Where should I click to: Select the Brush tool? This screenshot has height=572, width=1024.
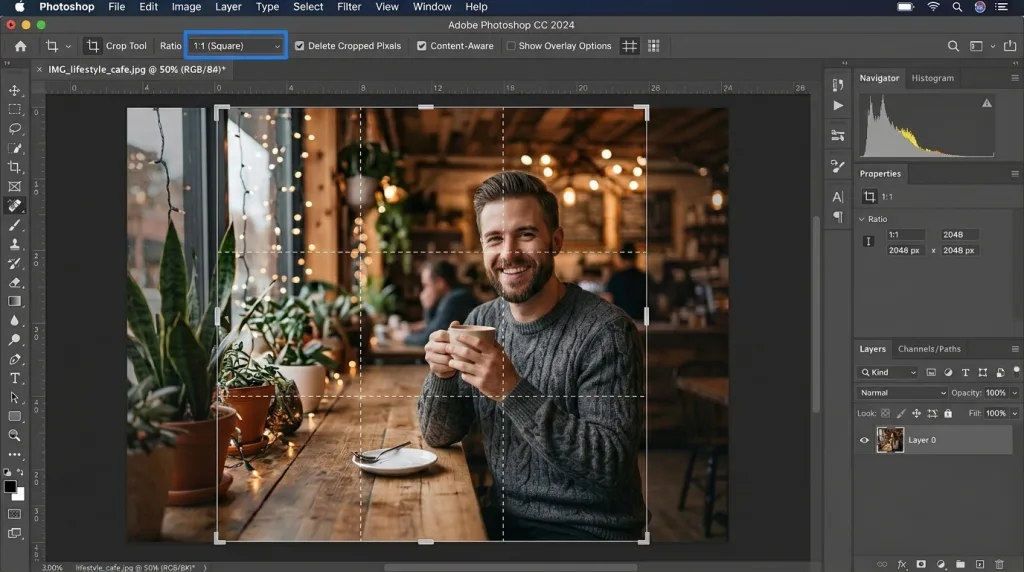click(14, 225)
